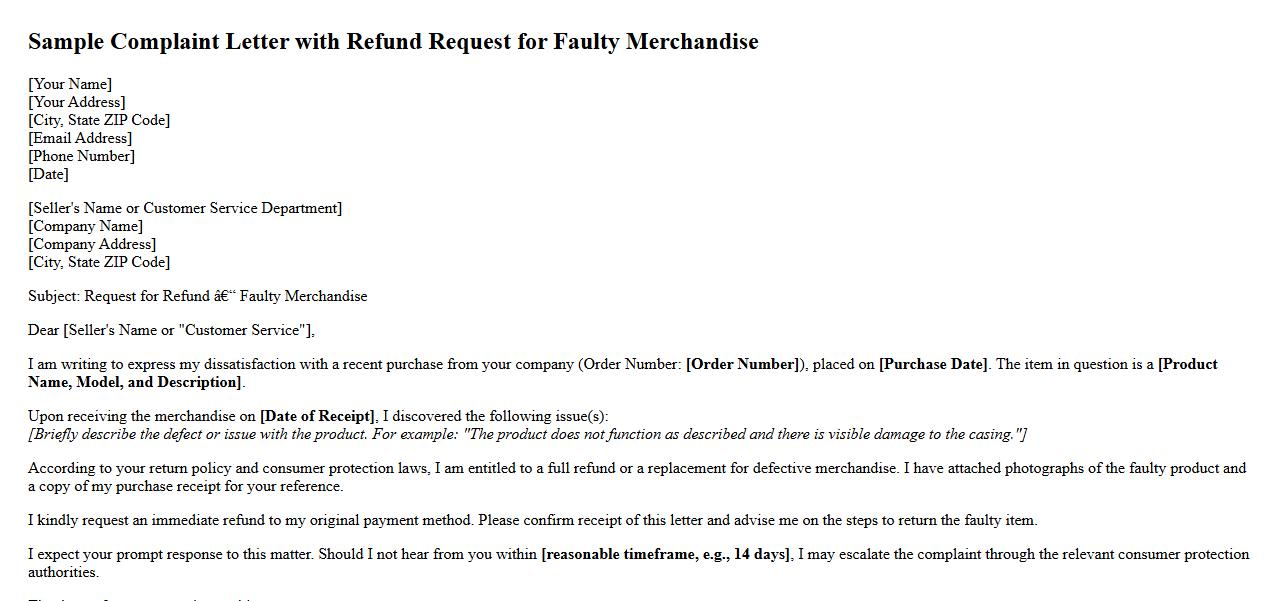The width and height of the screenshot is (1278, 601).
Task: Click the sender's [City, State ZIP Code] line
Action: (99, 120)
